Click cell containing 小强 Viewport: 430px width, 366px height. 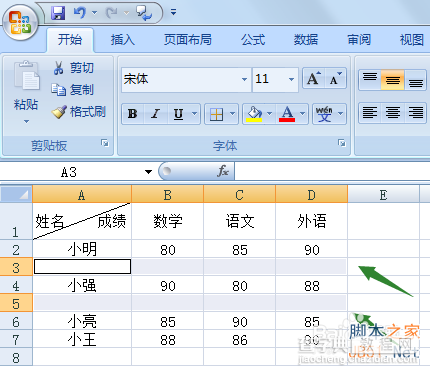82,285
